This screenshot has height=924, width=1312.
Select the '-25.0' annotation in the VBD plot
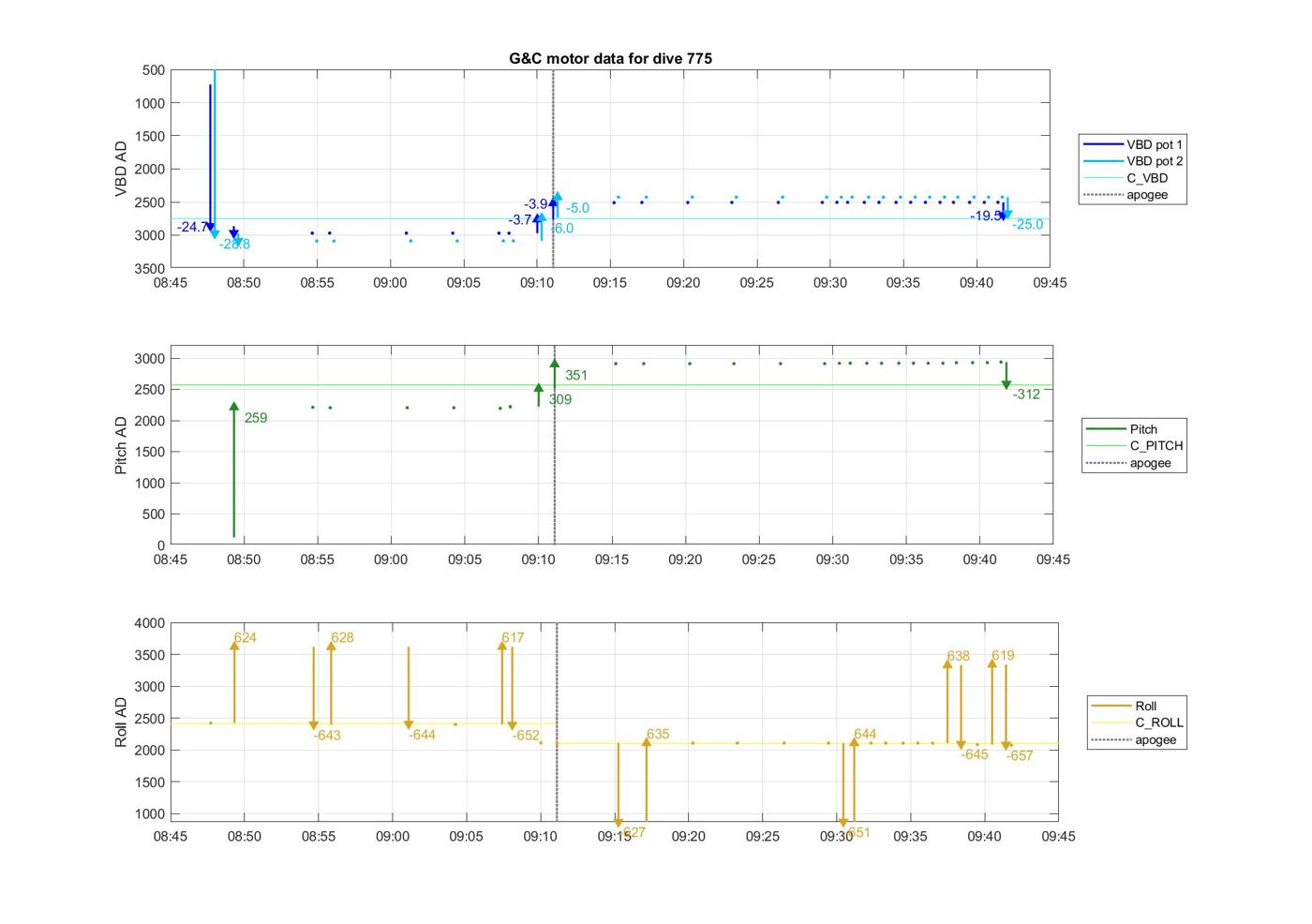tap(1027, 224)
